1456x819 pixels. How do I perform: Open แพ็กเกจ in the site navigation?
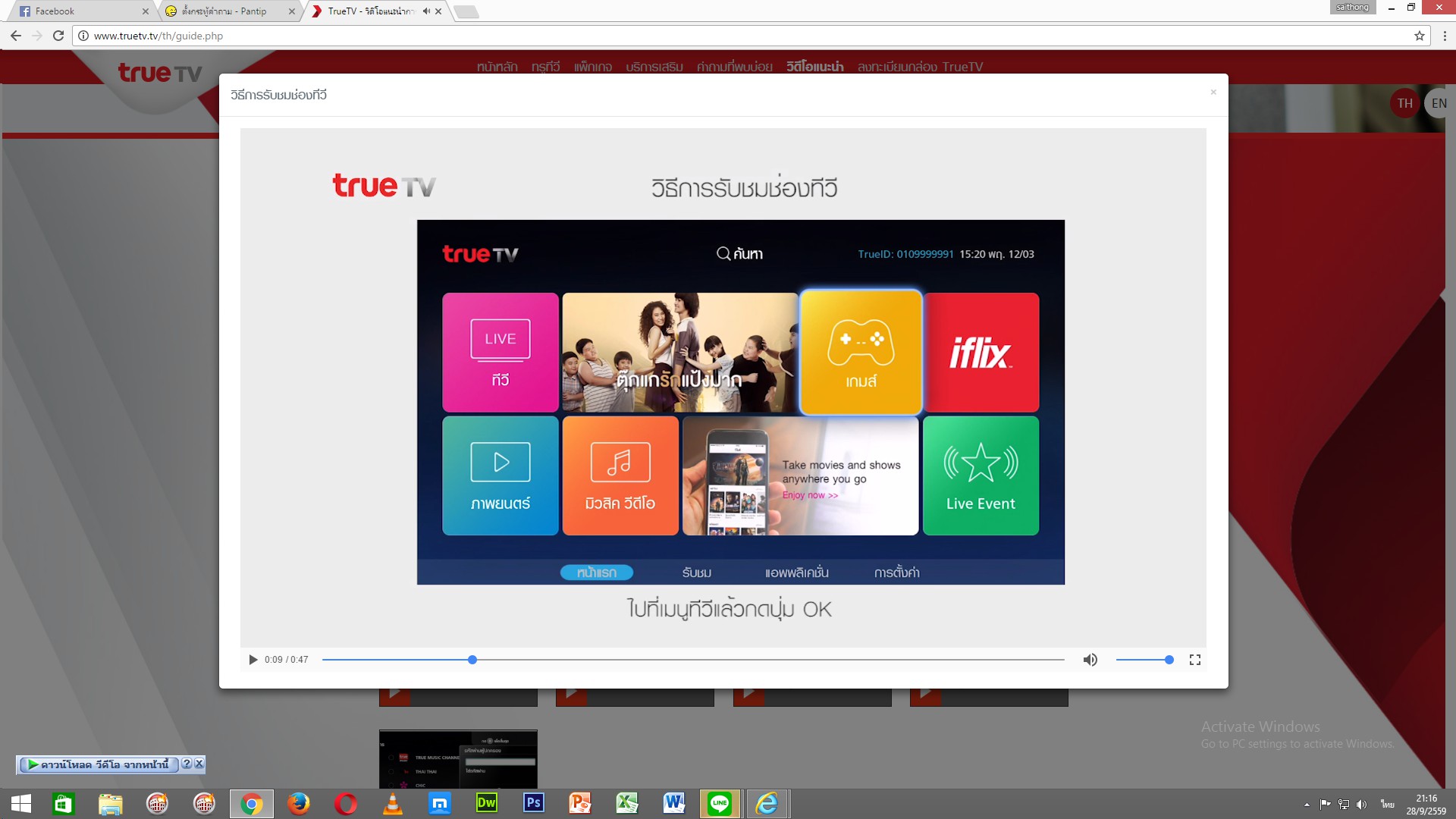593,67
